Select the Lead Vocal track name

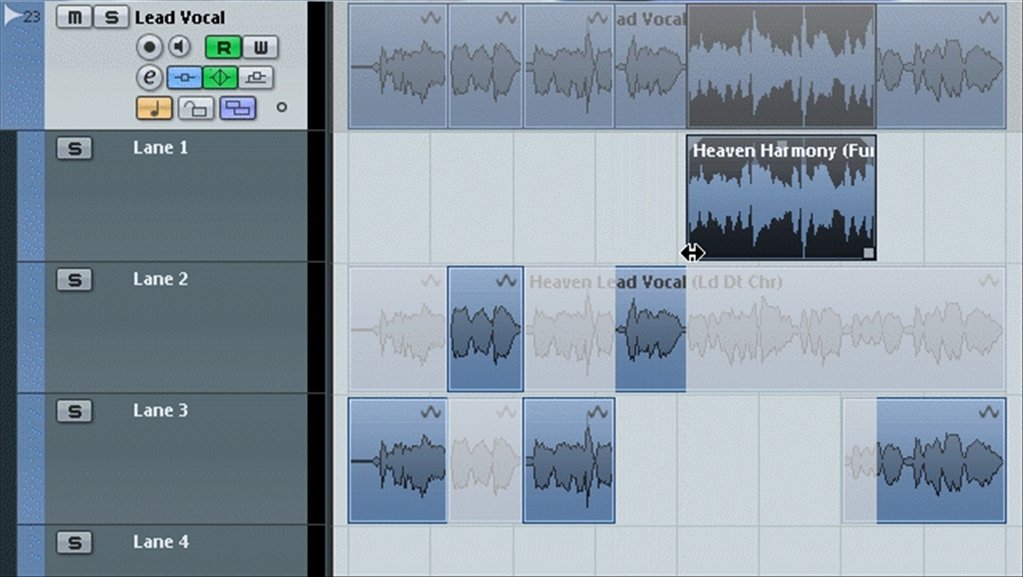tap(179, 18)
